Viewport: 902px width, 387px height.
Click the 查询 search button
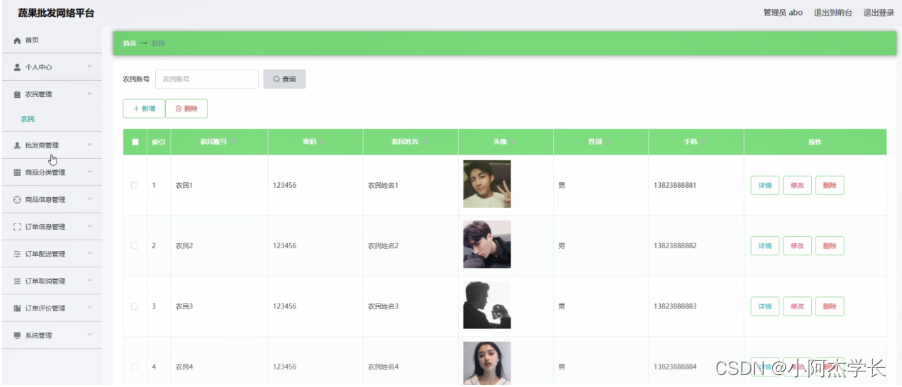tap(284, 79)
